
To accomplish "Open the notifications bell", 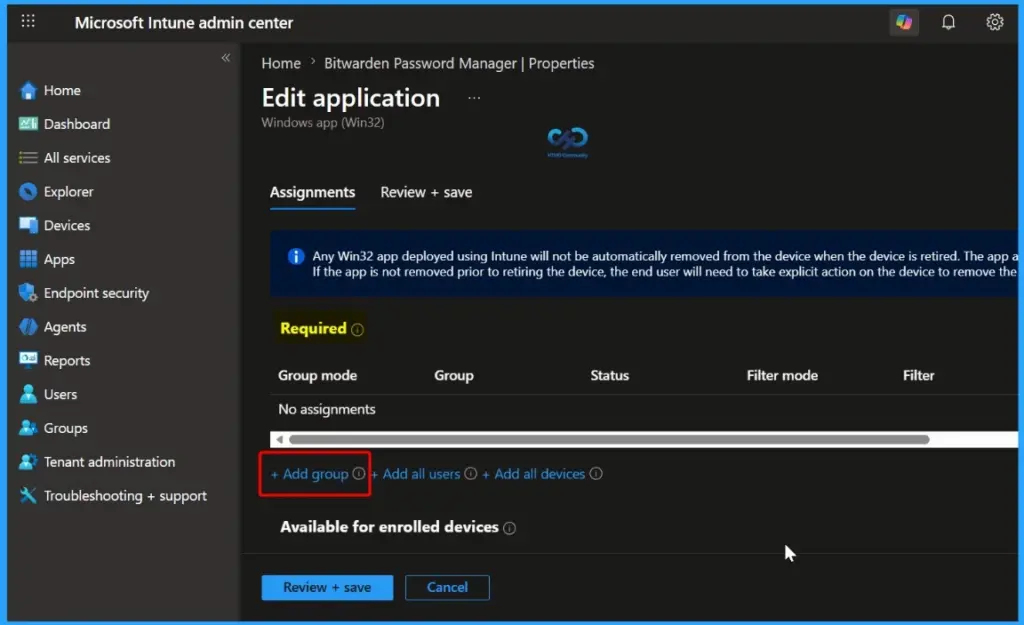I will pyautogui.click(x=948, y=22).
